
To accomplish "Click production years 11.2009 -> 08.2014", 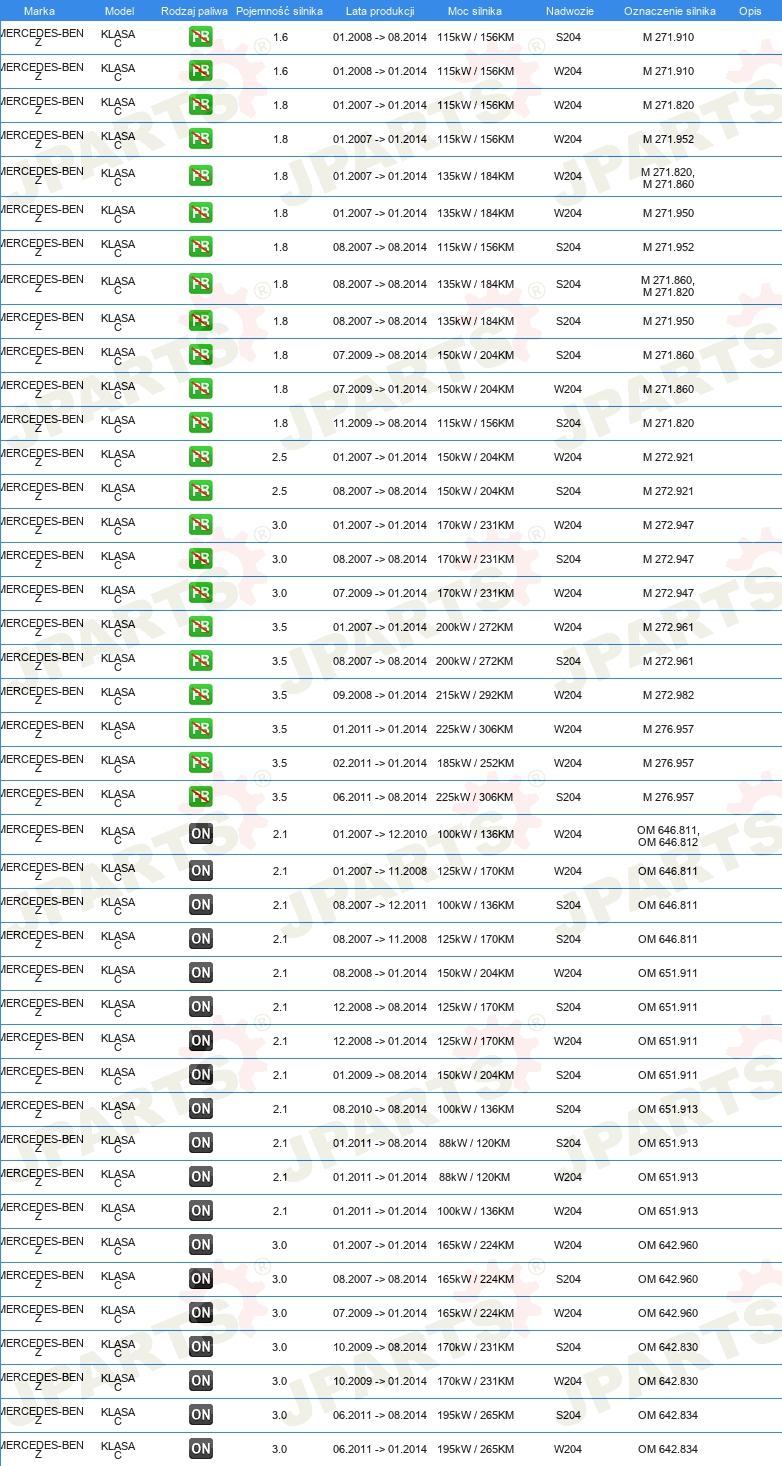I will (380, 423).
